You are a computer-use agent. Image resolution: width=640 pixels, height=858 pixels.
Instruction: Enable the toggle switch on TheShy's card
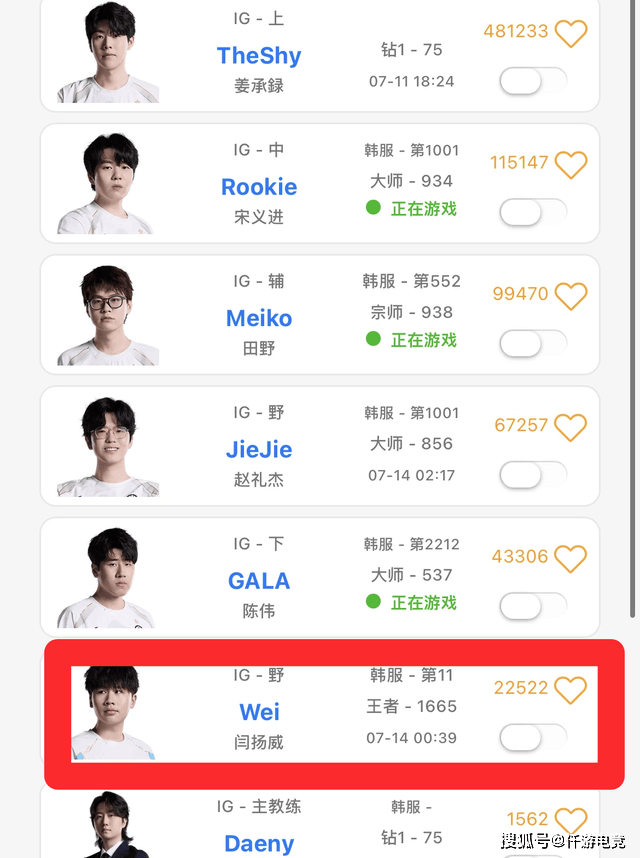[531, 82]
